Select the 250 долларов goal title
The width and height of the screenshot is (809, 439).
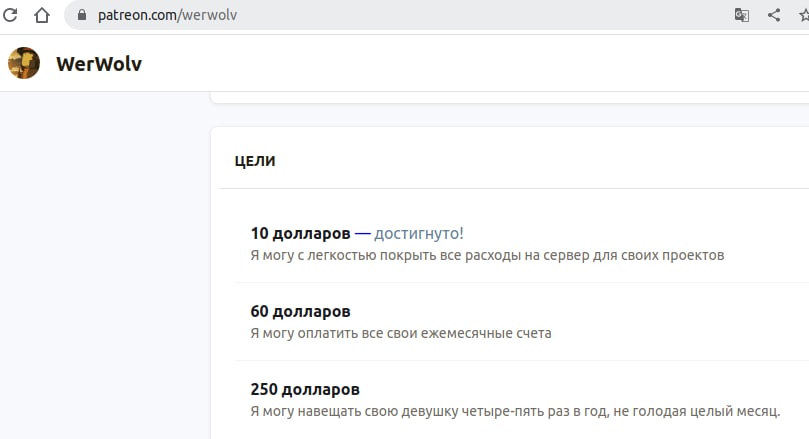click(305, 389)
